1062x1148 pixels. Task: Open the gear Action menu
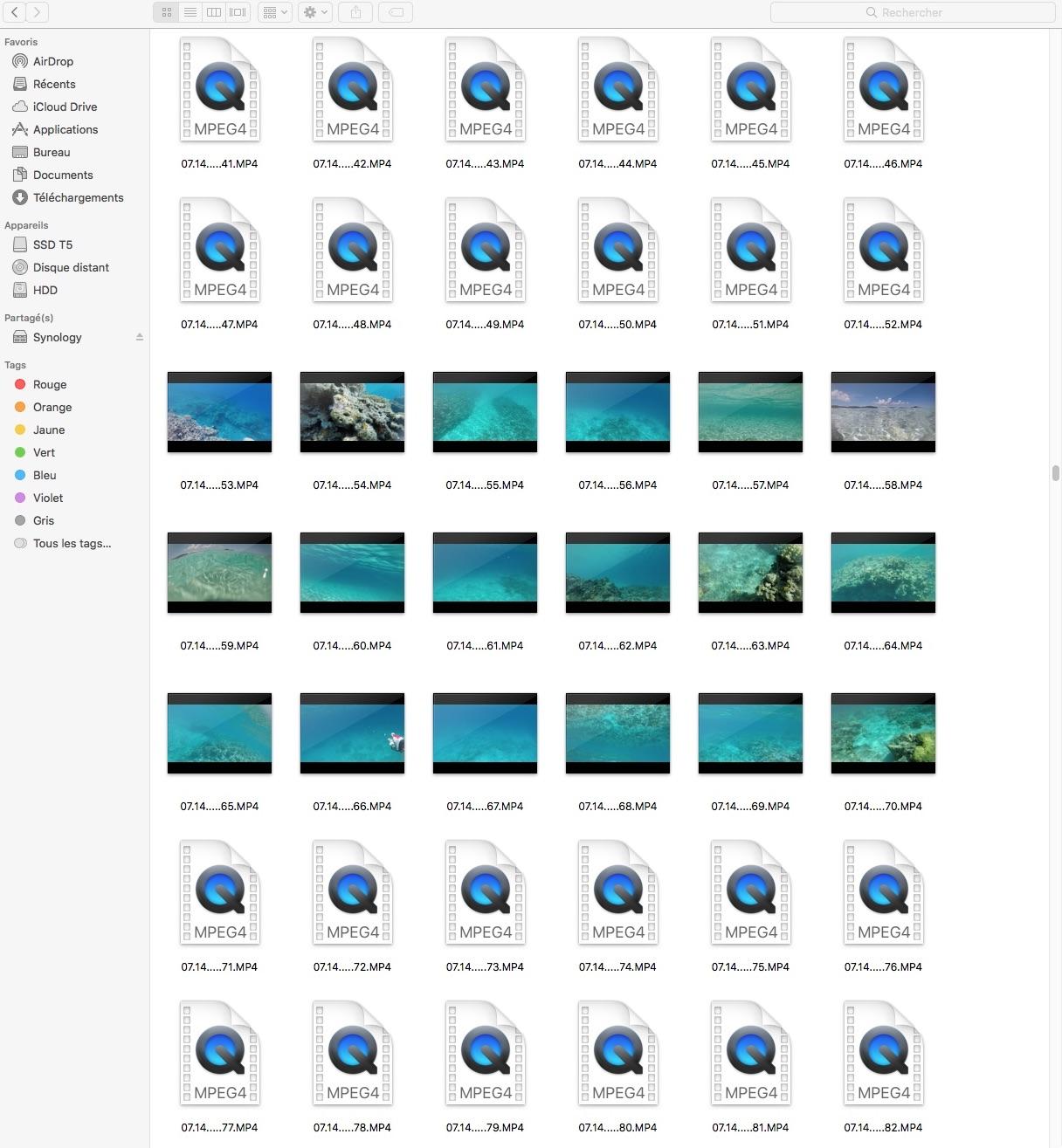(314, 12)
